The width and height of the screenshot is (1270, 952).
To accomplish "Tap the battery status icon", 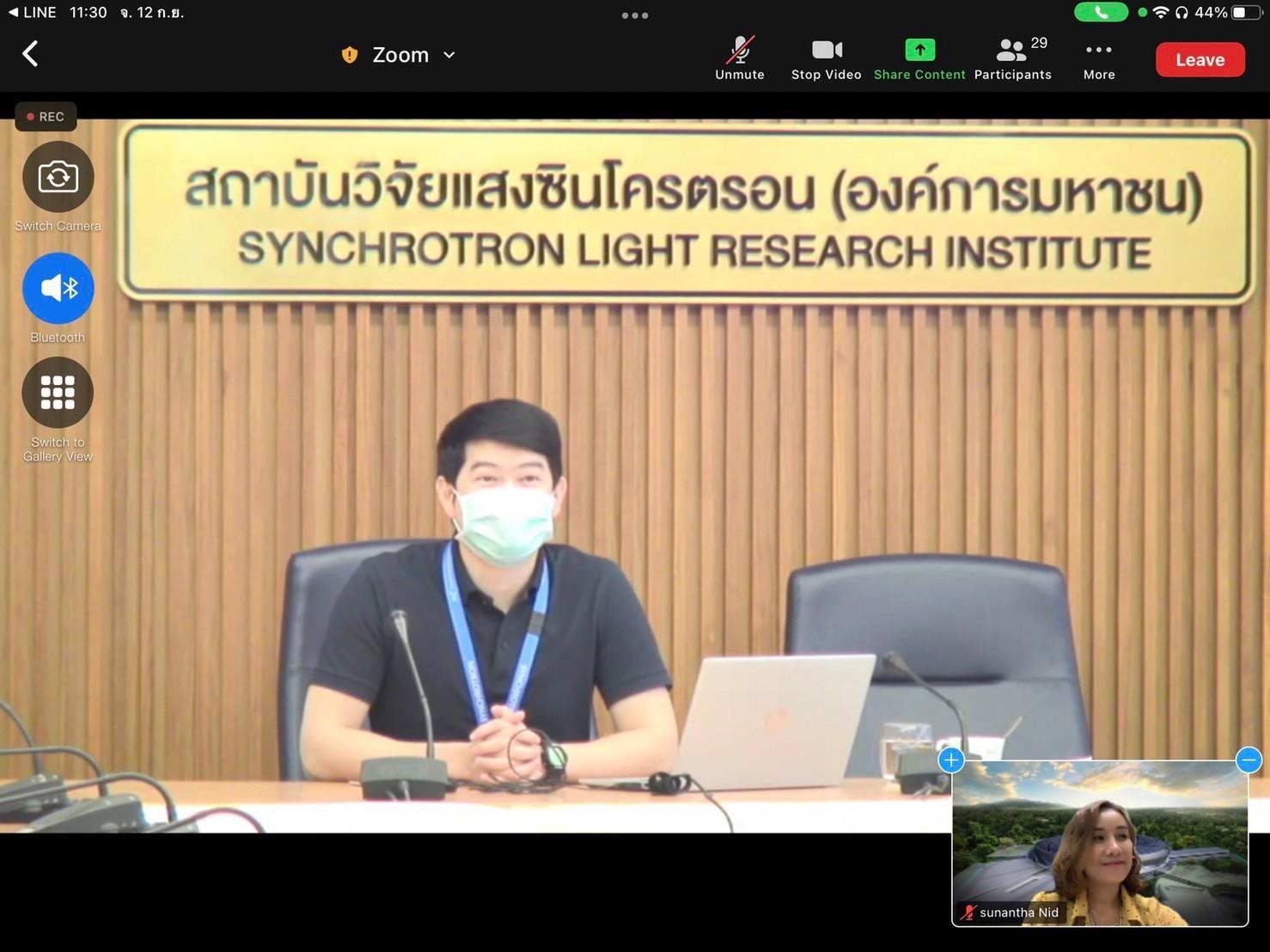I will point(1246,12).
